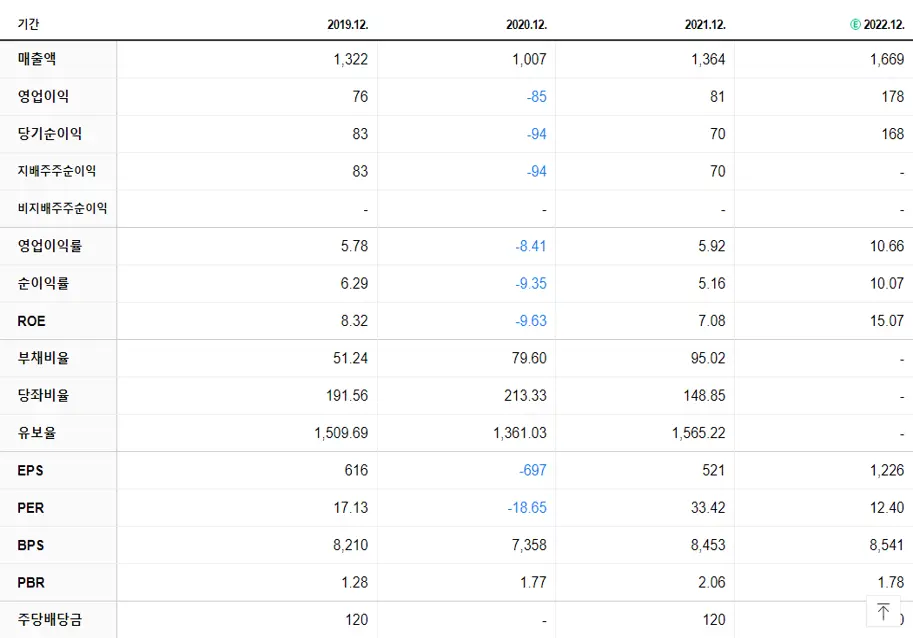The image size is (913, 638).
Task: Click the negative -85 operating profit
Action: click(x=537, y=97)
